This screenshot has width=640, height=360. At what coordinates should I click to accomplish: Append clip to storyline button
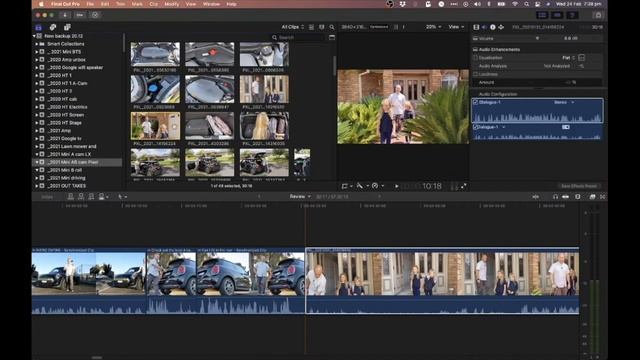(91, 197)
